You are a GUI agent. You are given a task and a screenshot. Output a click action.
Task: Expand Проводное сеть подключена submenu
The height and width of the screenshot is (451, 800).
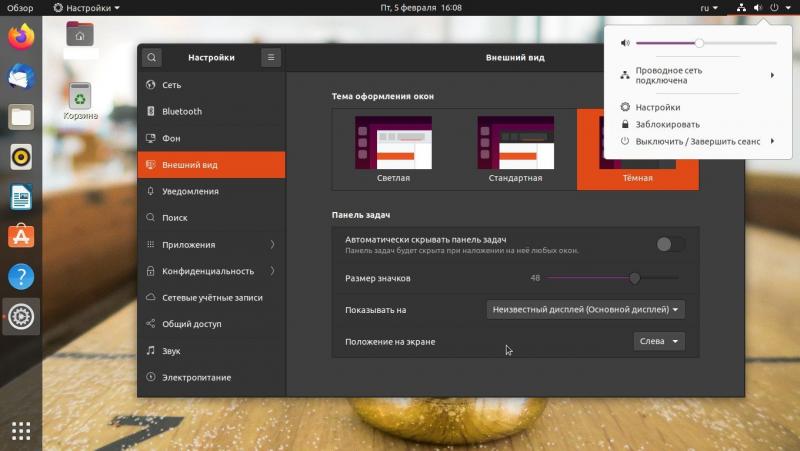697,76
